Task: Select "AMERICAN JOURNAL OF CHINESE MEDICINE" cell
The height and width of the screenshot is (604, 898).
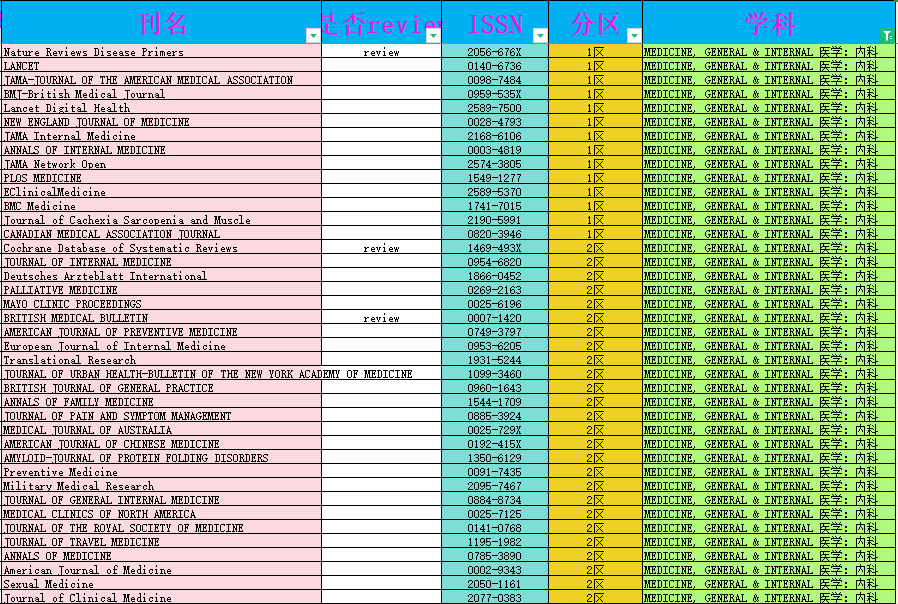Action: [162, 444]
